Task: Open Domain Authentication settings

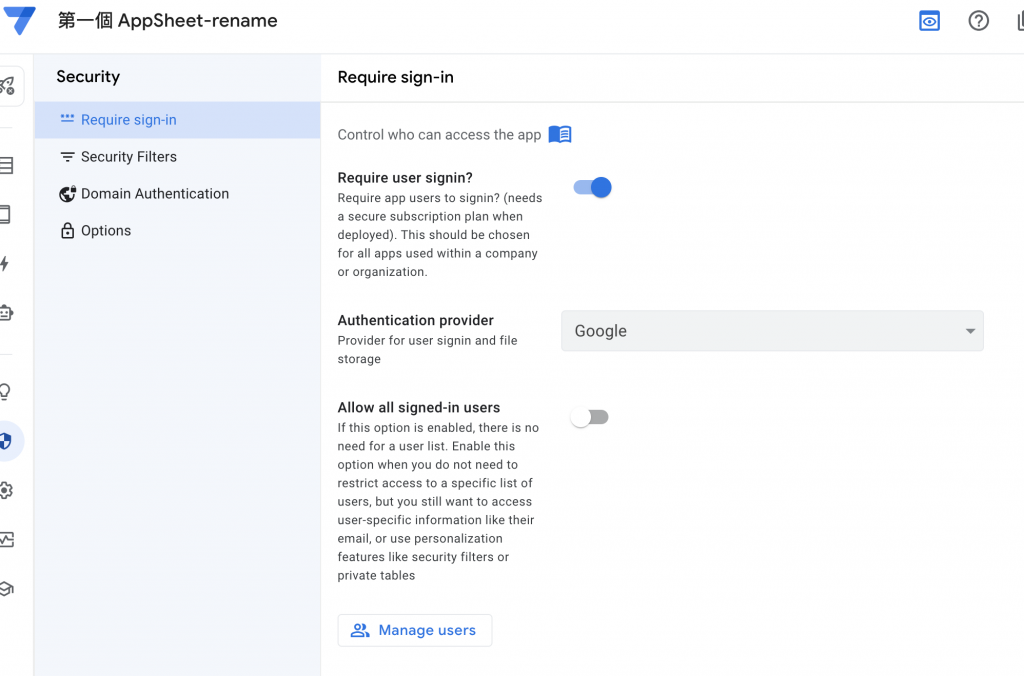Action: [154, 194]
